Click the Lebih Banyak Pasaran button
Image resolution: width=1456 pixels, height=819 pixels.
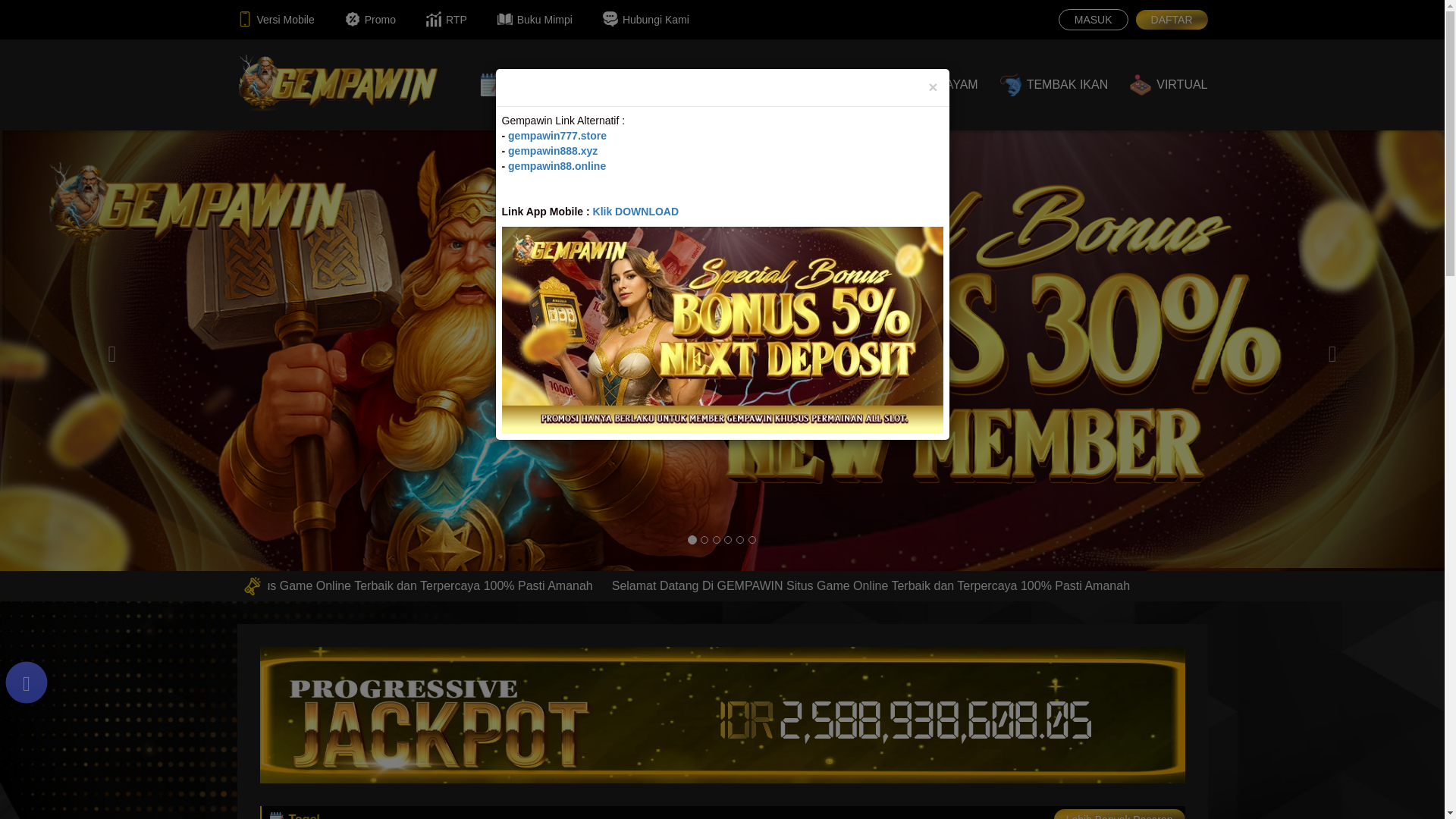click(x=1119, y=814)
